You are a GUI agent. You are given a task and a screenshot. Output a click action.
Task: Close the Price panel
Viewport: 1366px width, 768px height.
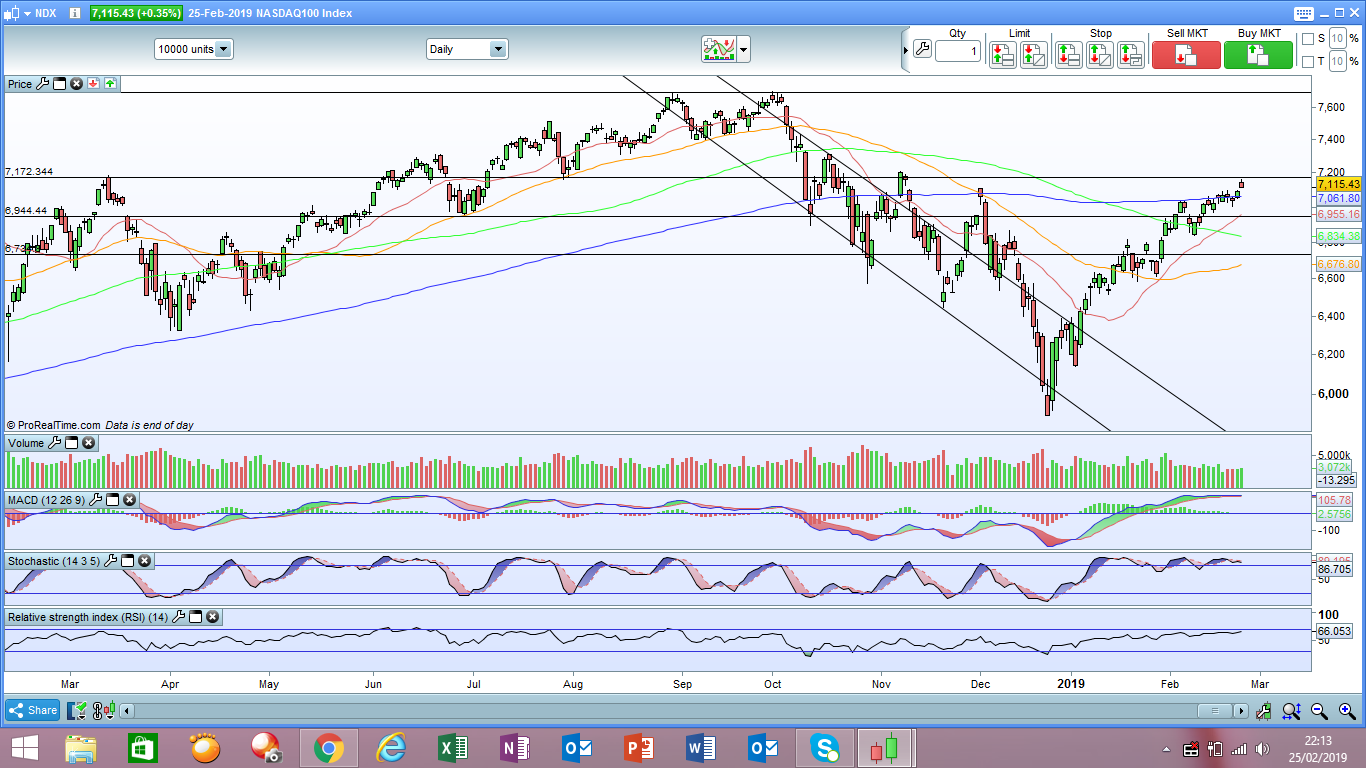76,84
